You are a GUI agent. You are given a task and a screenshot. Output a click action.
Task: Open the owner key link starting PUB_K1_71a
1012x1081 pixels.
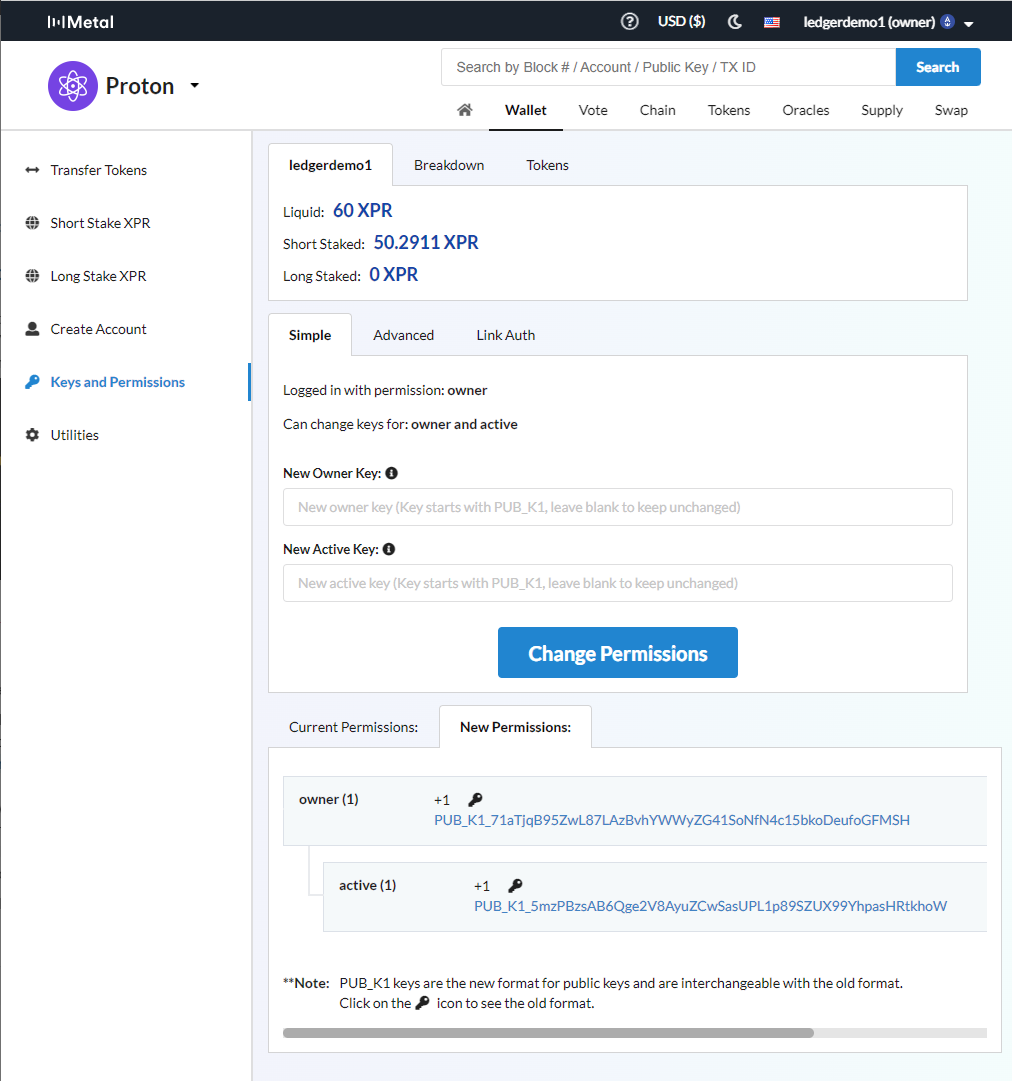click(671, 820)
